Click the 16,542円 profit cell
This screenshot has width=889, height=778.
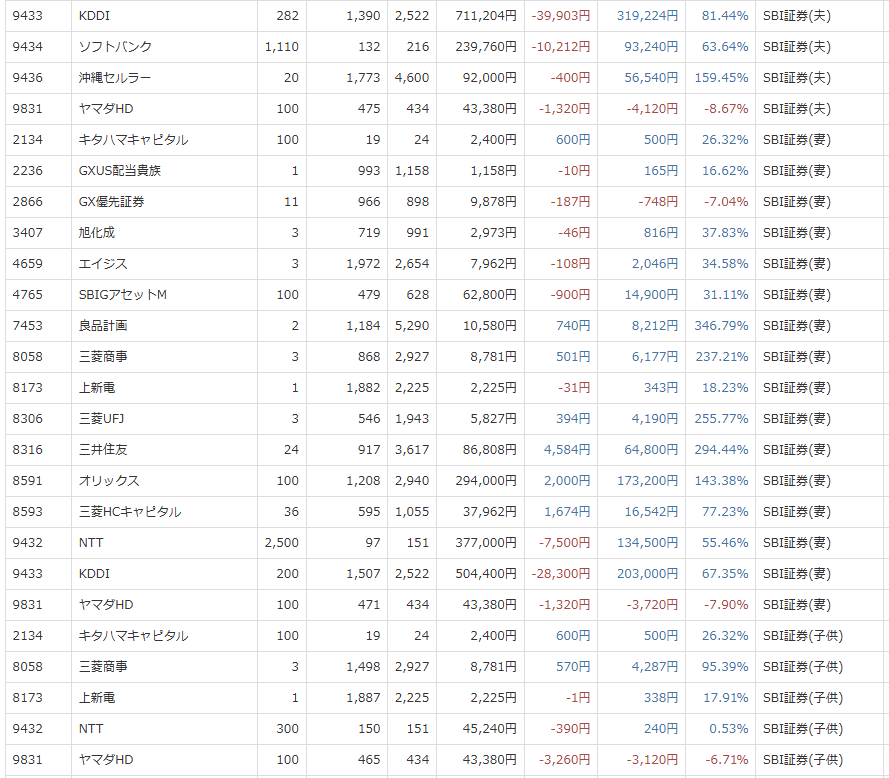pyautogui.click(x=651, y=511)
